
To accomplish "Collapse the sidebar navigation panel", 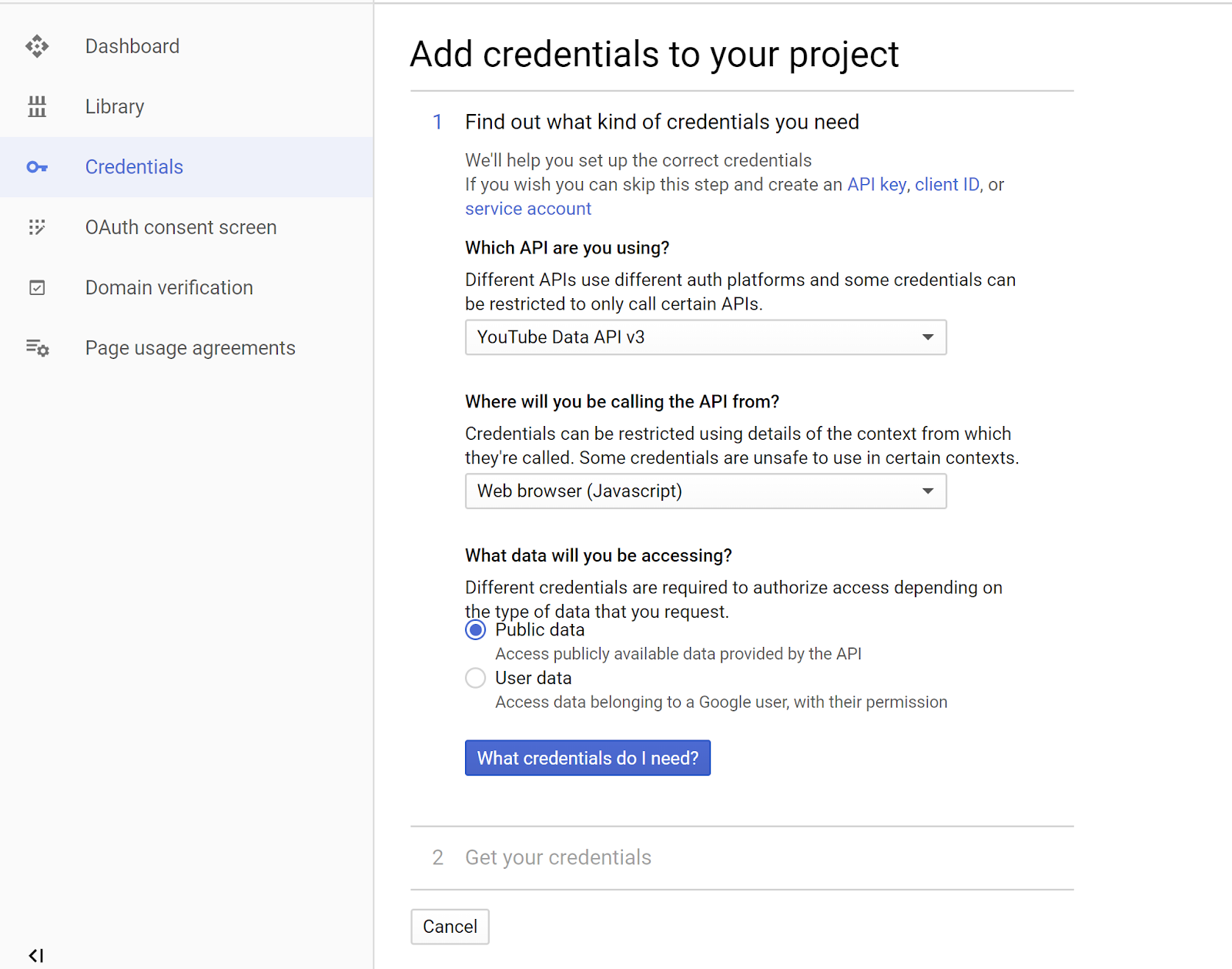I will [x=36, y=956].
